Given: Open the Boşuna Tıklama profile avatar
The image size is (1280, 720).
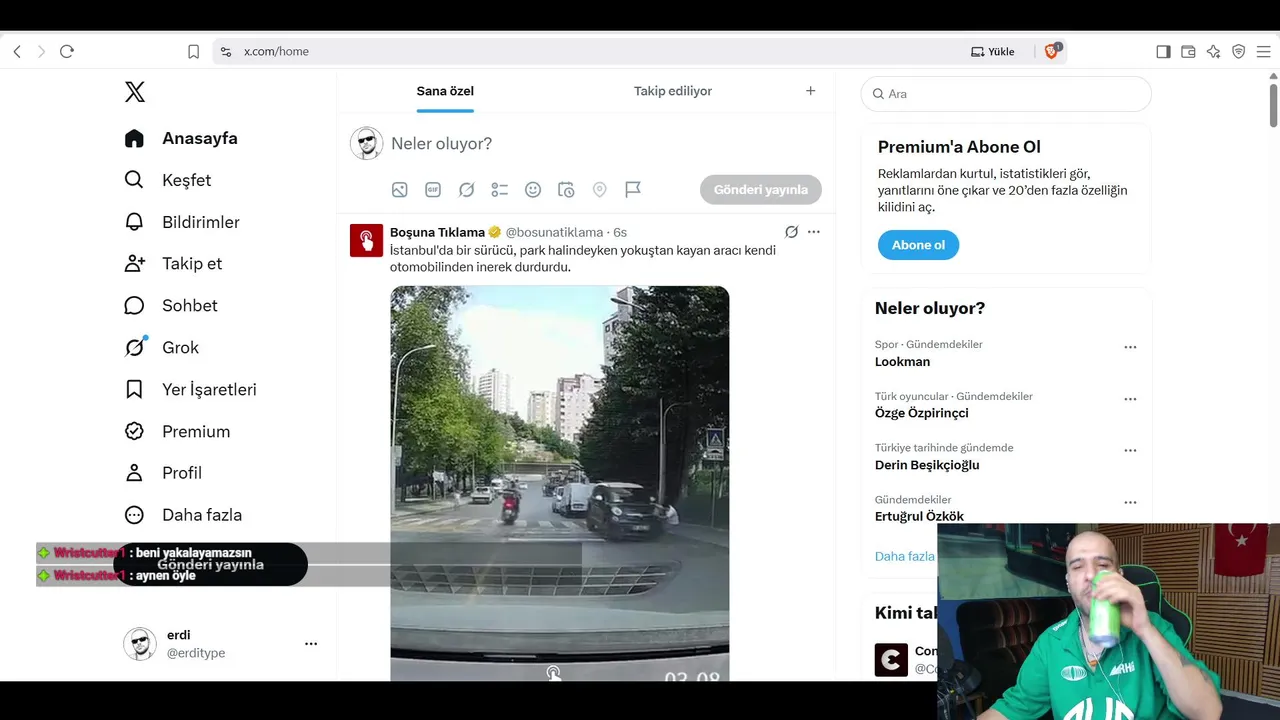Looking at the screenshot, I should coord(366,240).
